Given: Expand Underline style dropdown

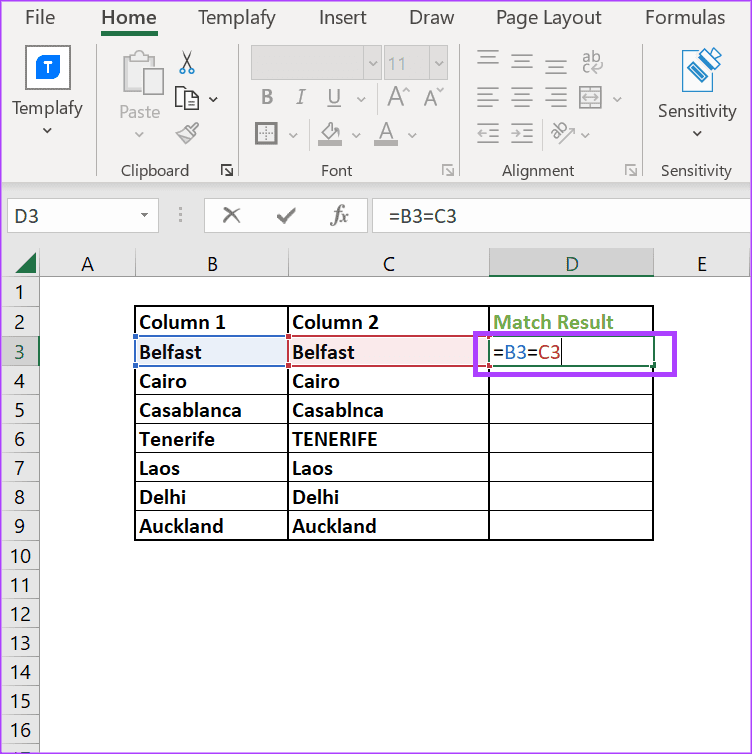Looking at the screenshot, I should (x=361, y=100).
